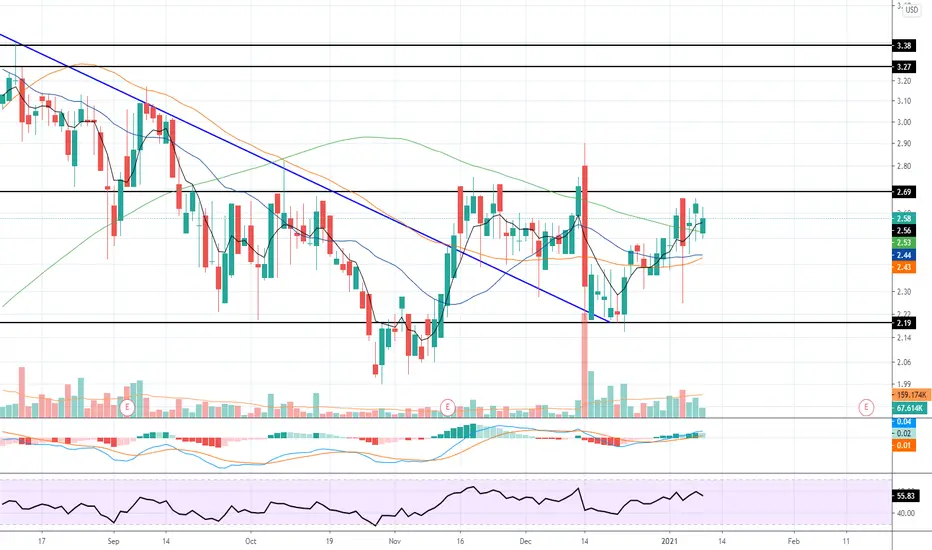The height and width of the screenshot is (550, 932).
Task: Click the 2.90 price axis value
Action: coord(904,144)
